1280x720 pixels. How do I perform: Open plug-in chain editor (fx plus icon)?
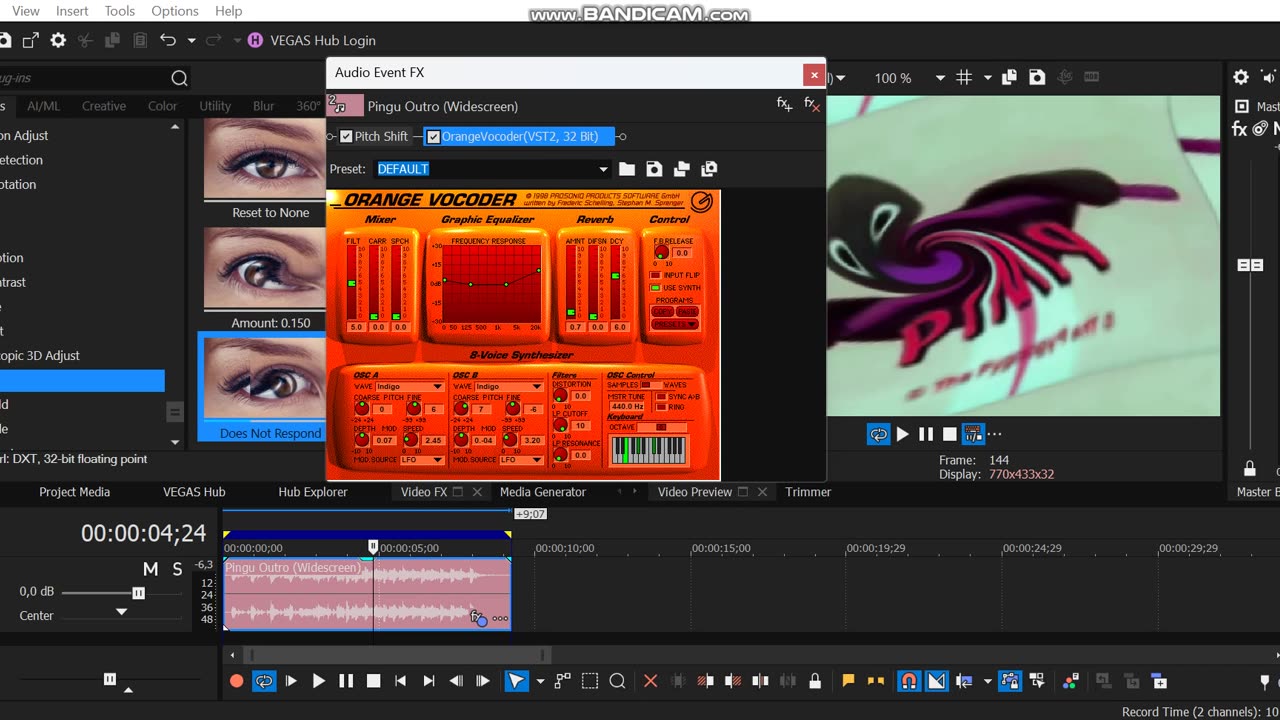785,104
